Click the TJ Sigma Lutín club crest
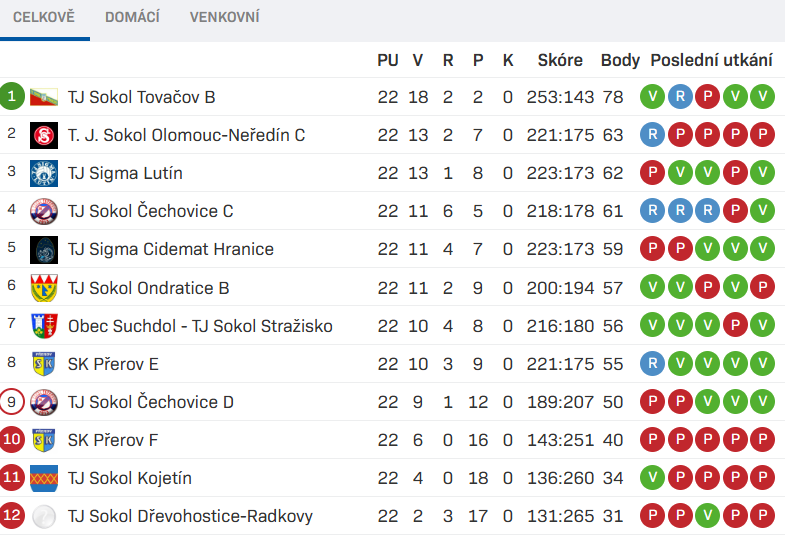The width and height of the screenshot is (785, 540). pos(44,173)
